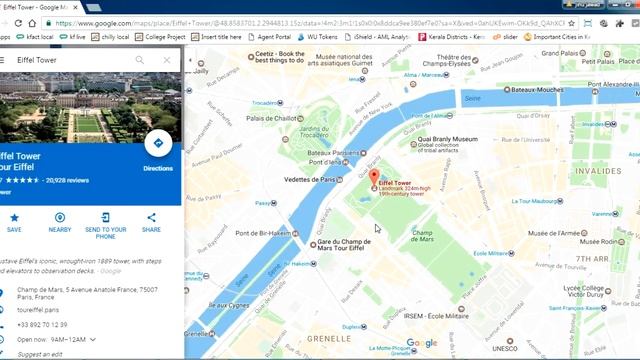Open the Insert title here bookmark

(216, 37)
